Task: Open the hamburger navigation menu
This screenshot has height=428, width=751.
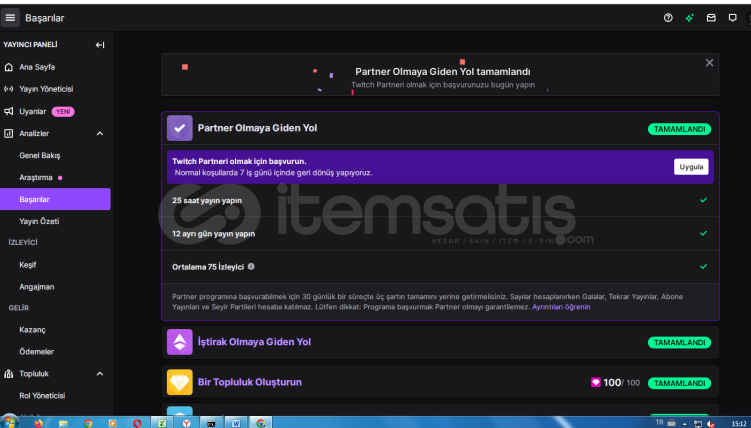Action: (x=10, y=18)
